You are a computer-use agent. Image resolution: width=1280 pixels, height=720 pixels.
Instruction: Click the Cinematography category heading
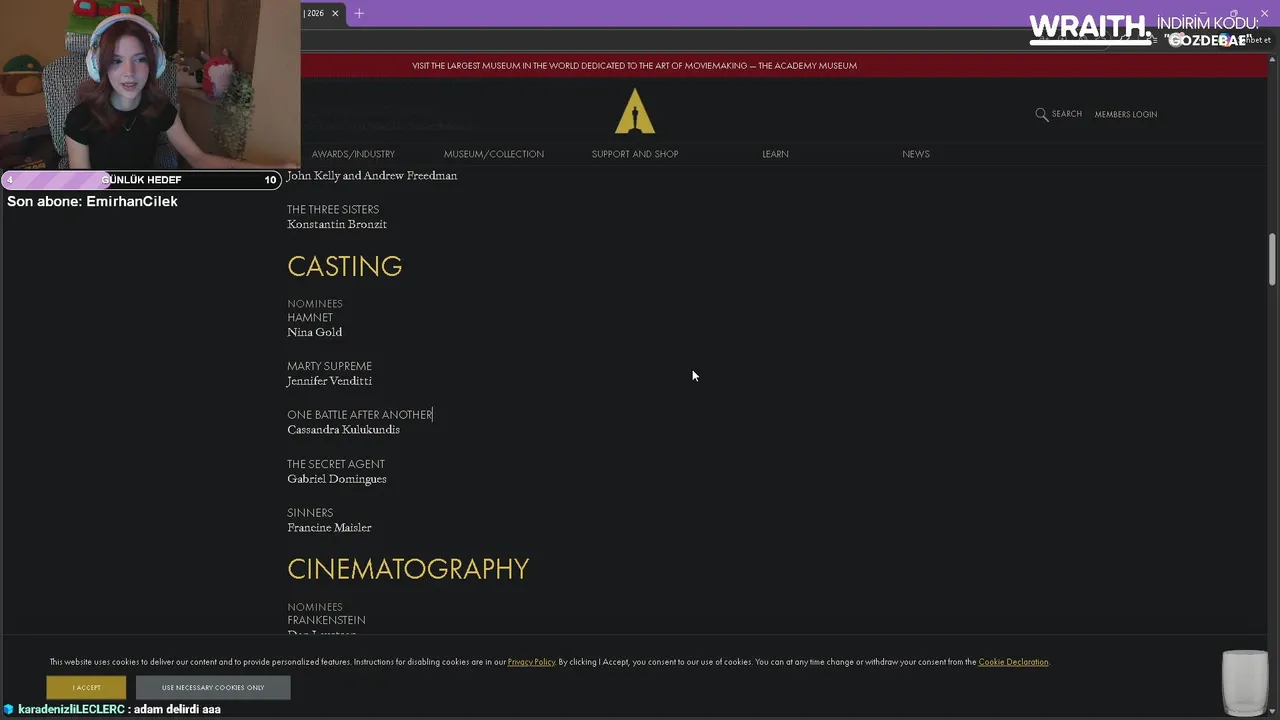pyautogui.click(x=408, y=569)
